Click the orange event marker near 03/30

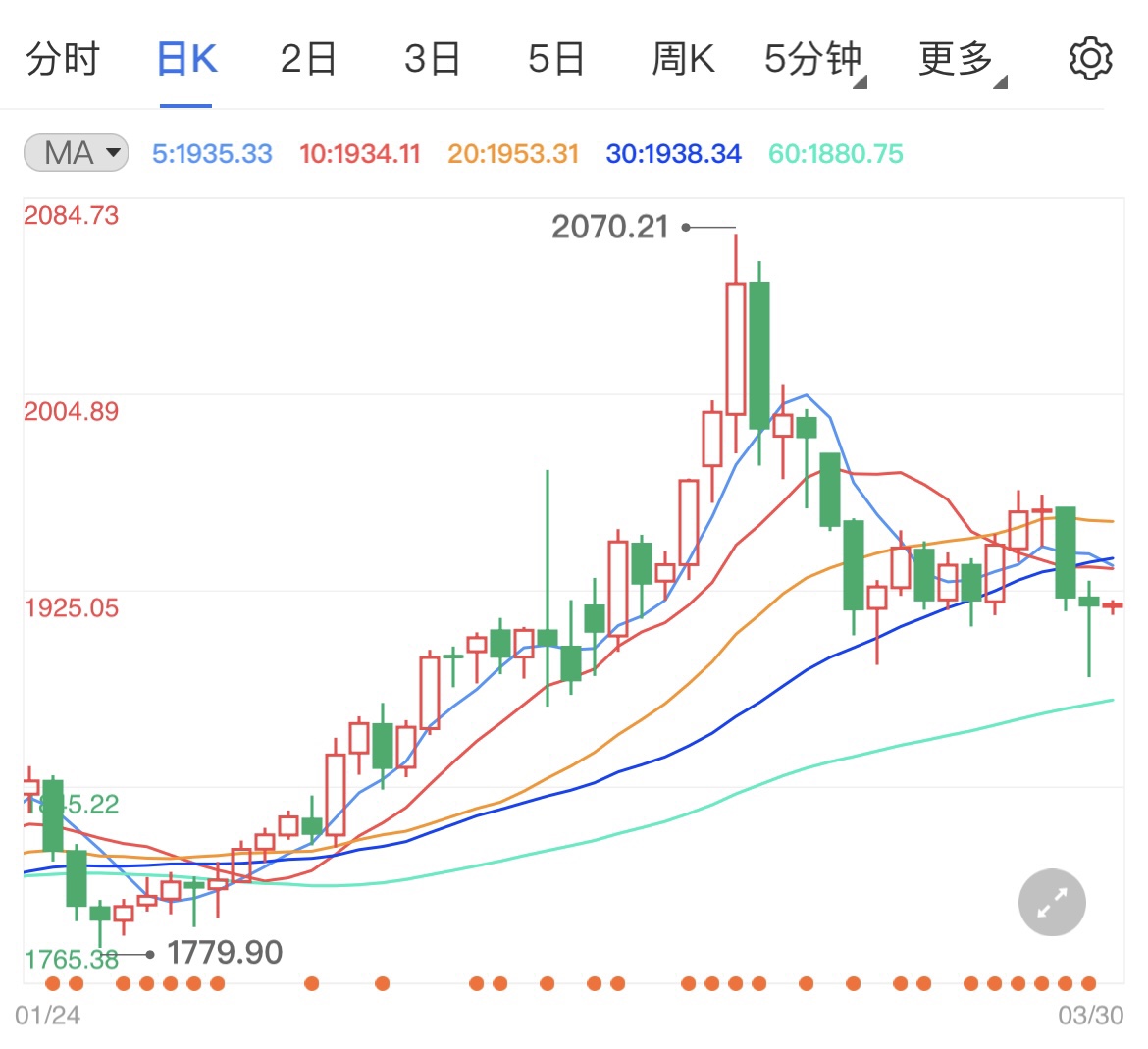click(x=1091, y=982)
